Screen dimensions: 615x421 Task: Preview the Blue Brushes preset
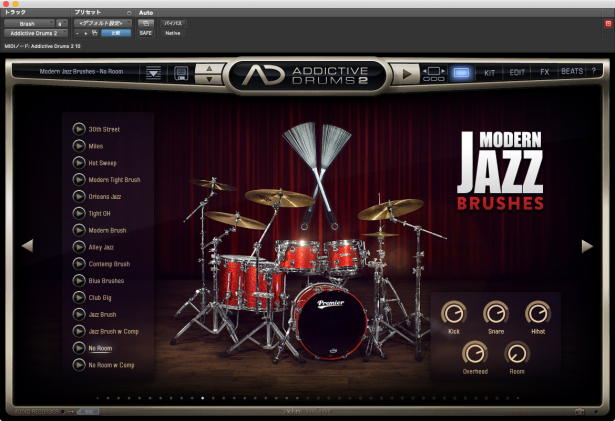79,281
